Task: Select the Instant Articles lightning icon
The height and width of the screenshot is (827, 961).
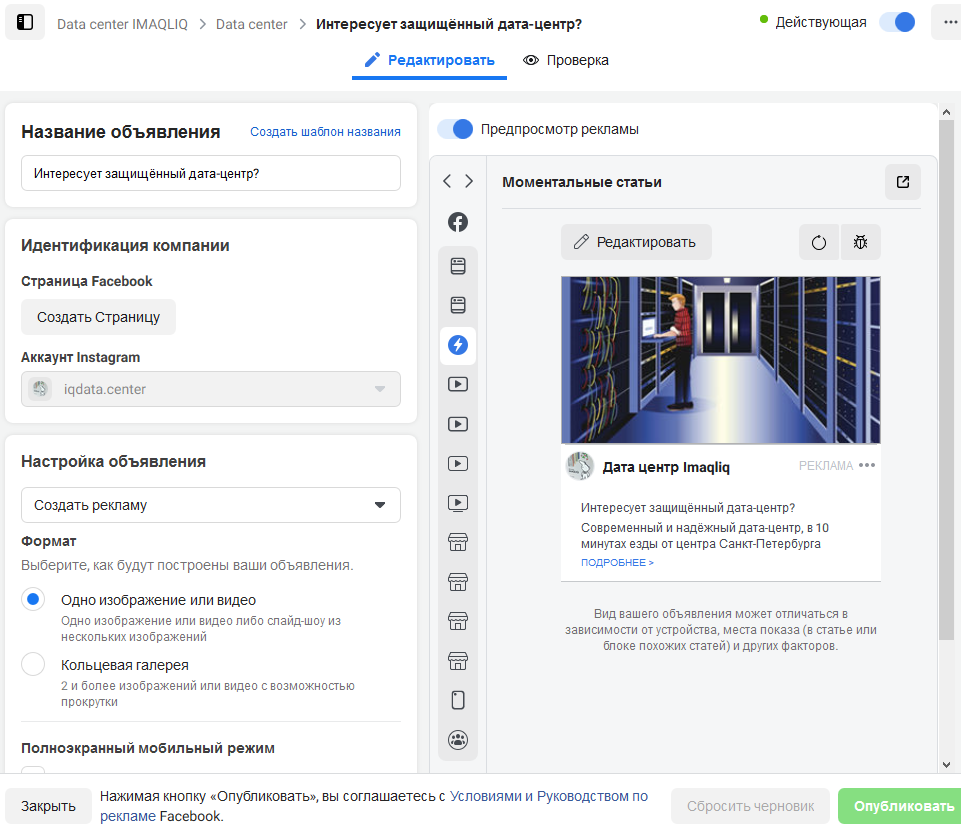Action: coord(458,345)
